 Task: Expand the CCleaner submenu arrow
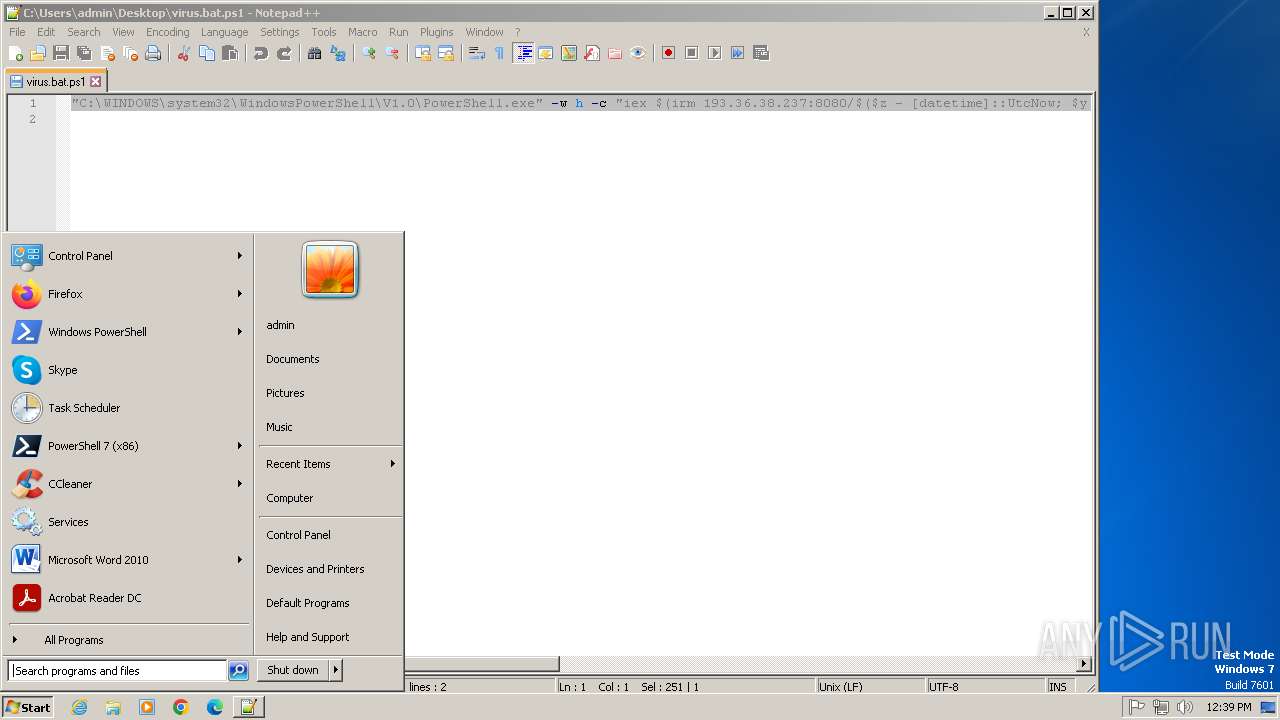pyautogui.click(x=240, y=484)
